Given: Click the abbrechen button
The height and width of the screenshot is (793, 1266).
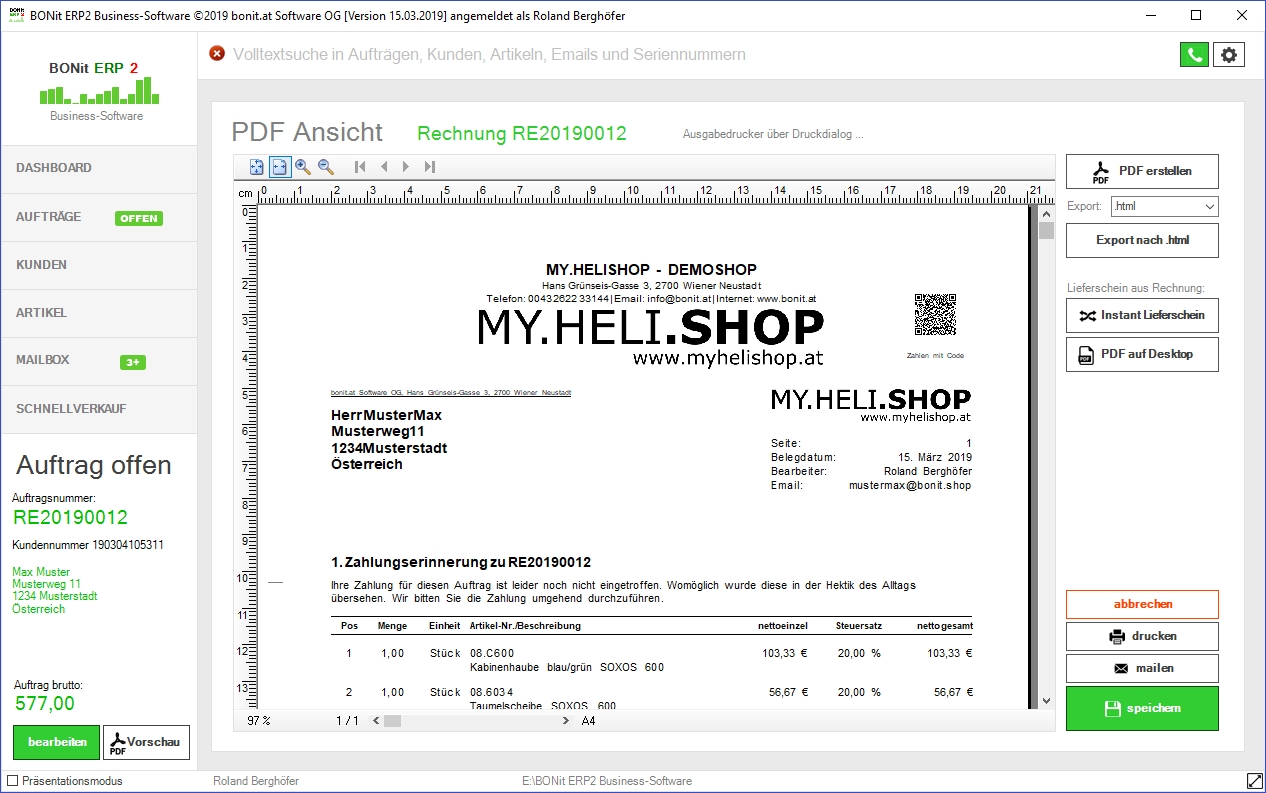Looking at the screenshot, I should [x=1142, y=604].
